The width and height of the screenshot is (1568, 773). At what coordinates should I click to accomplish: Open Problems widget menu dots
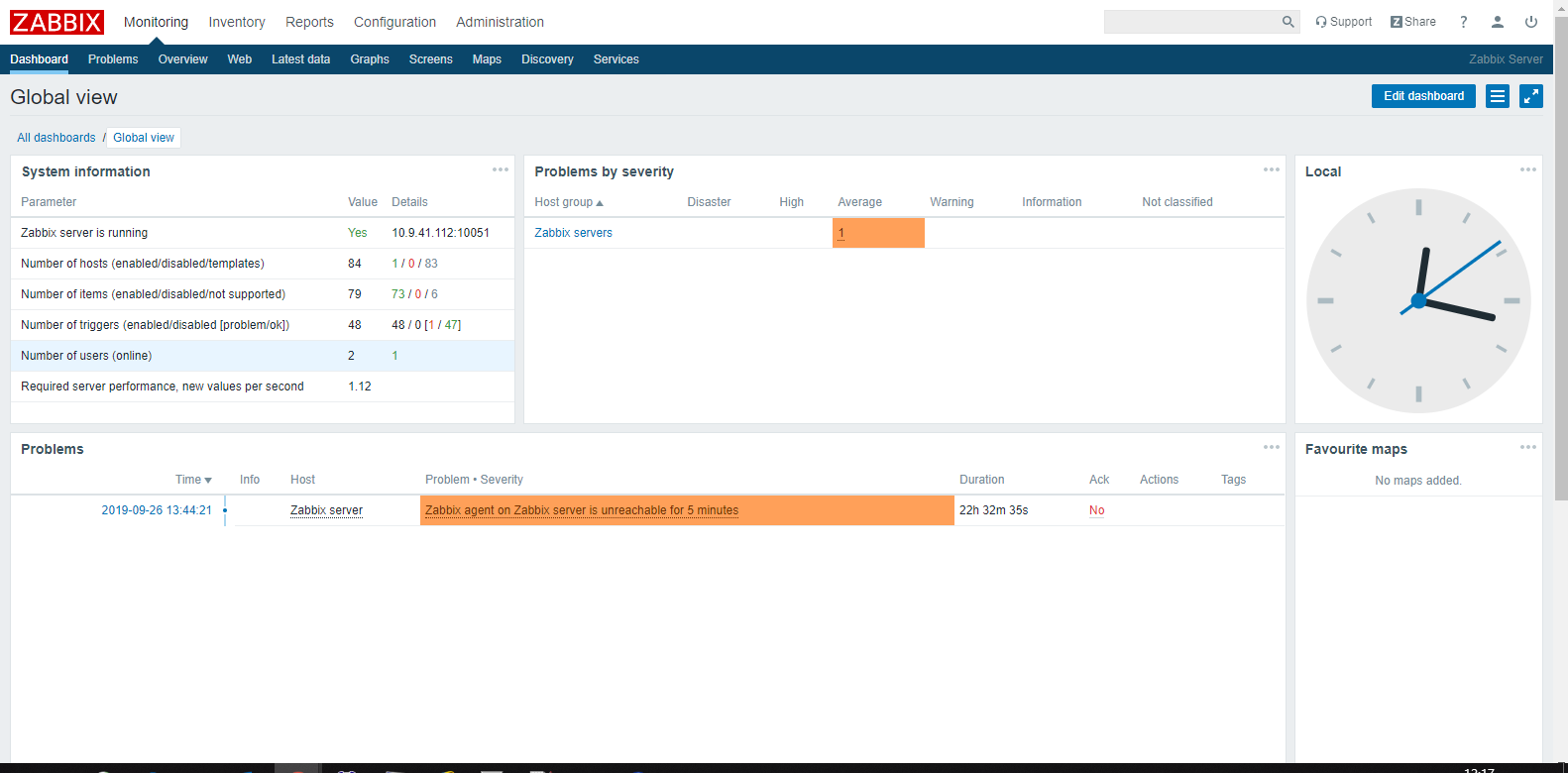1272,447
